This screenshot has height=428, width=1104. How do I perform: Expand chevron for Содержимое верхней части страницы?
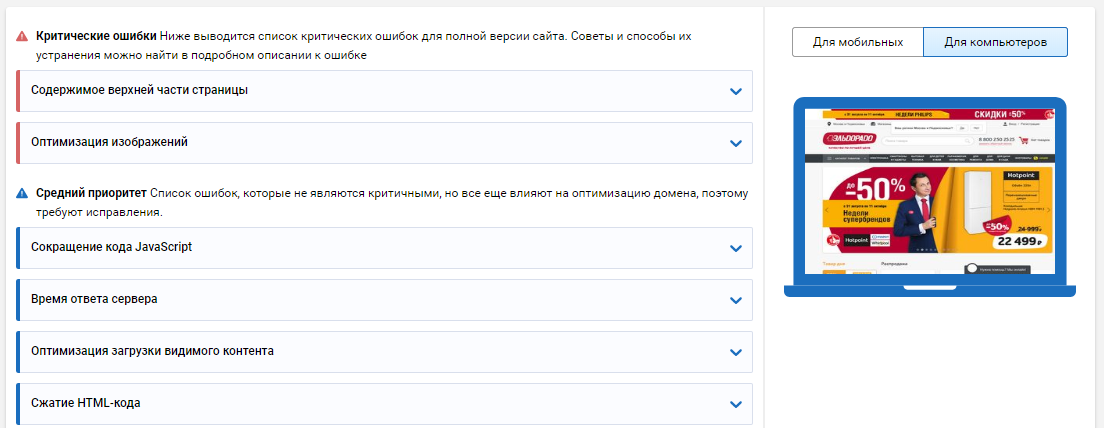coord(736,92)
